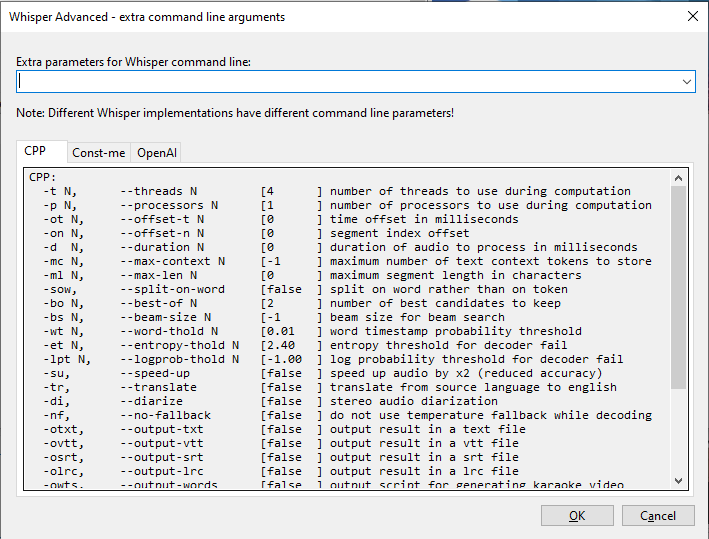Click the vertical scrollbar thumb

[679, 285]
